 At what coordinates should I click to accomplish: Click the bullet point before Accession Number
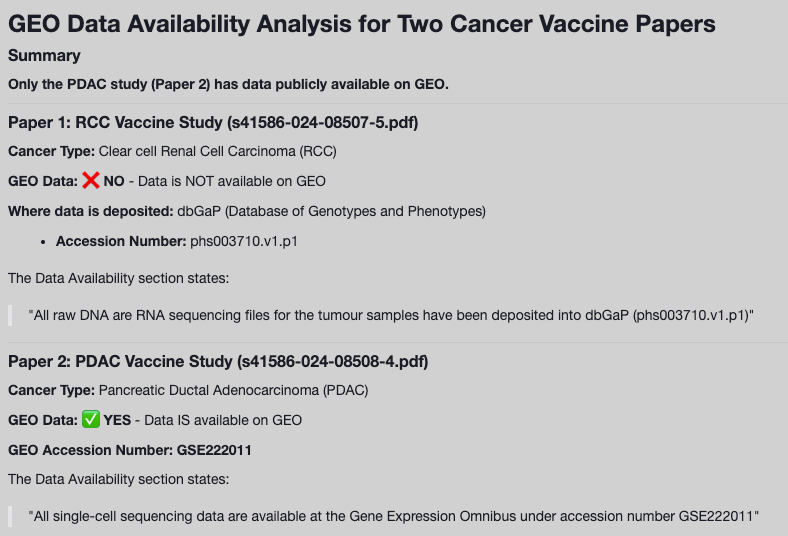(x=45, y=242)
